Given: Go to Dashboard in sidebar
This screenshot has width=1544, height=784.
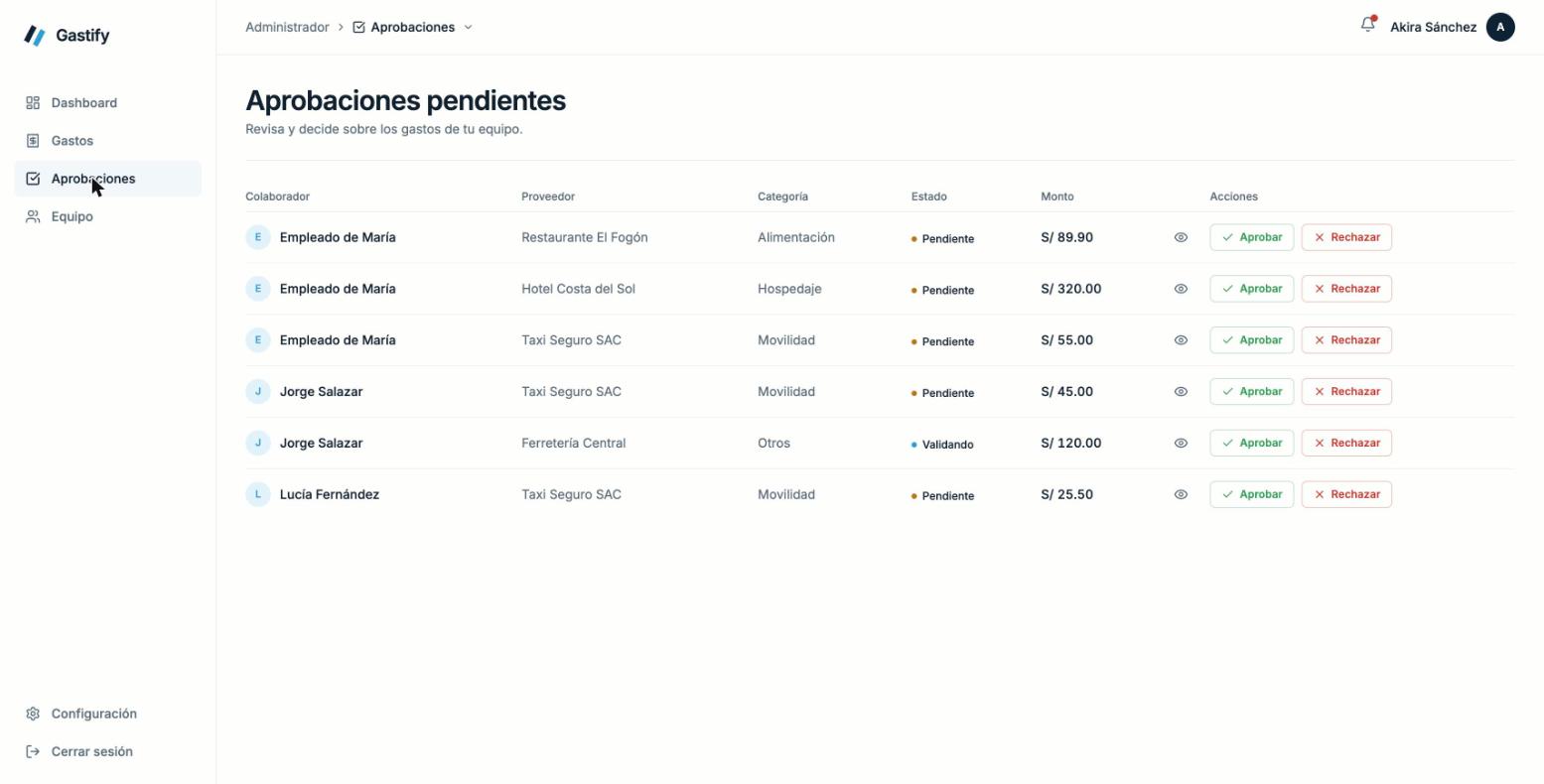Looking at the screenshot, I should pyautogui.click(x=108, y=103).
